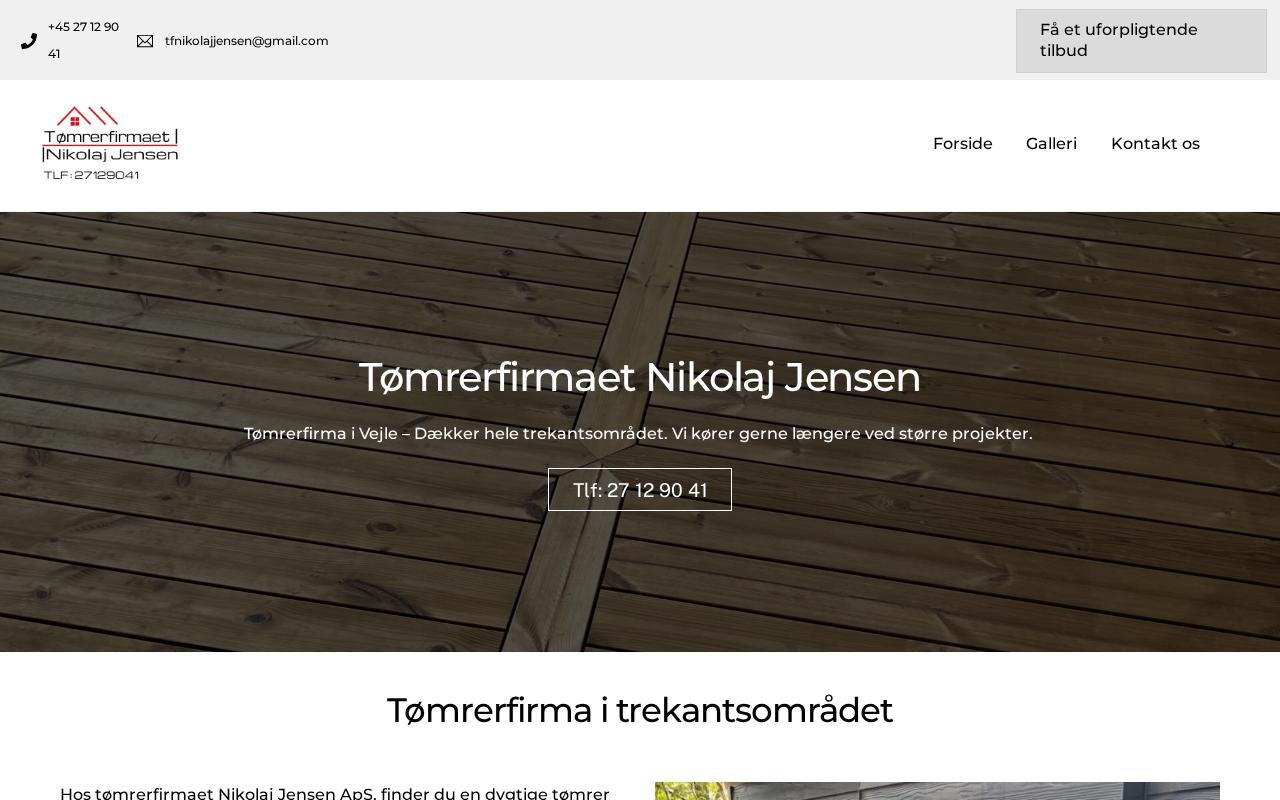The width and height of the screenshot is (1280, 800).
Task: Open the house photo below the heading
Action: (x=937, y=791)
